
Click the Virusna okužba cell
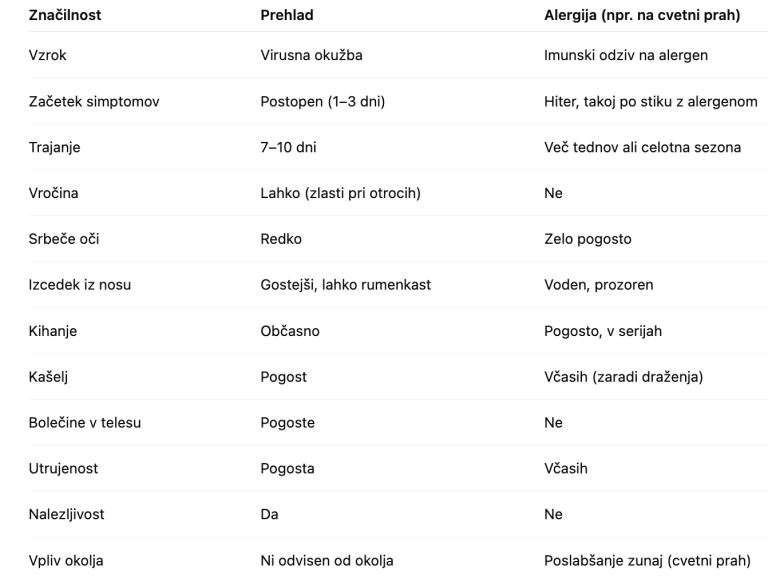311,56
